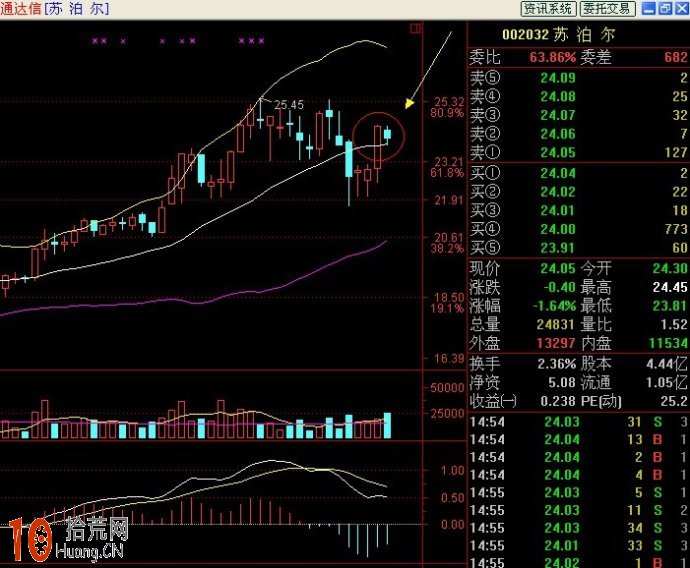
Task: Click PE(动) value 25.2
Action: [x=674, y=401]
